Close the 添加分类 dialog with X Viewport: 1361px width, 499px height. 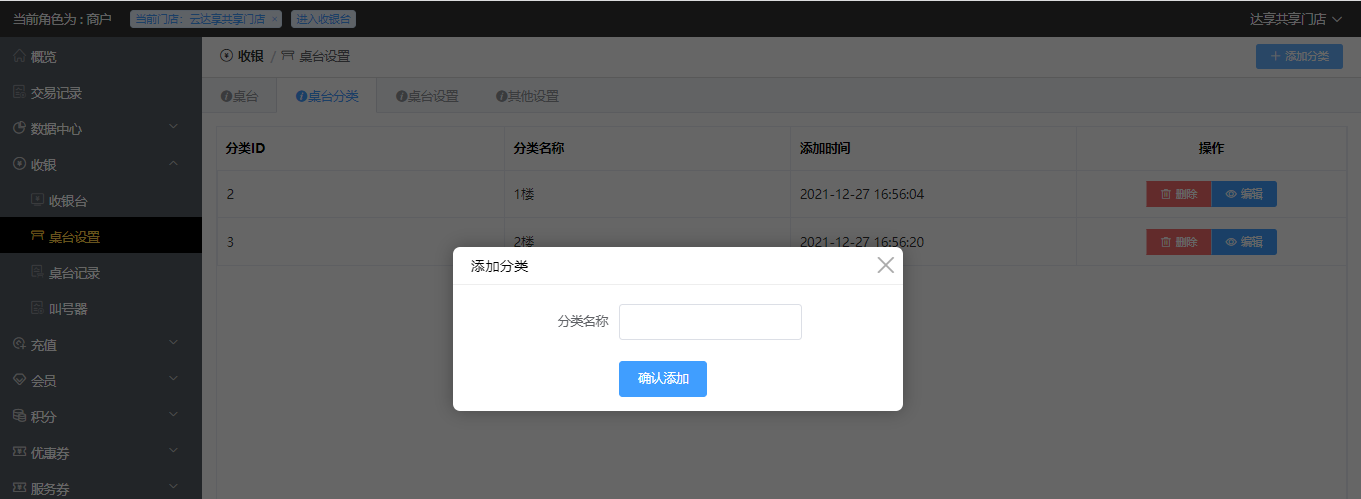[x=885, y=265]
